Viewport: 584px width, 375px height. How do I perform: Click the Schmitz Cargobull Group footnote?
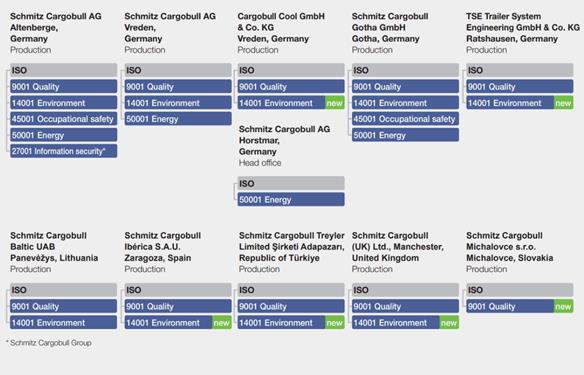click(49, 343)
